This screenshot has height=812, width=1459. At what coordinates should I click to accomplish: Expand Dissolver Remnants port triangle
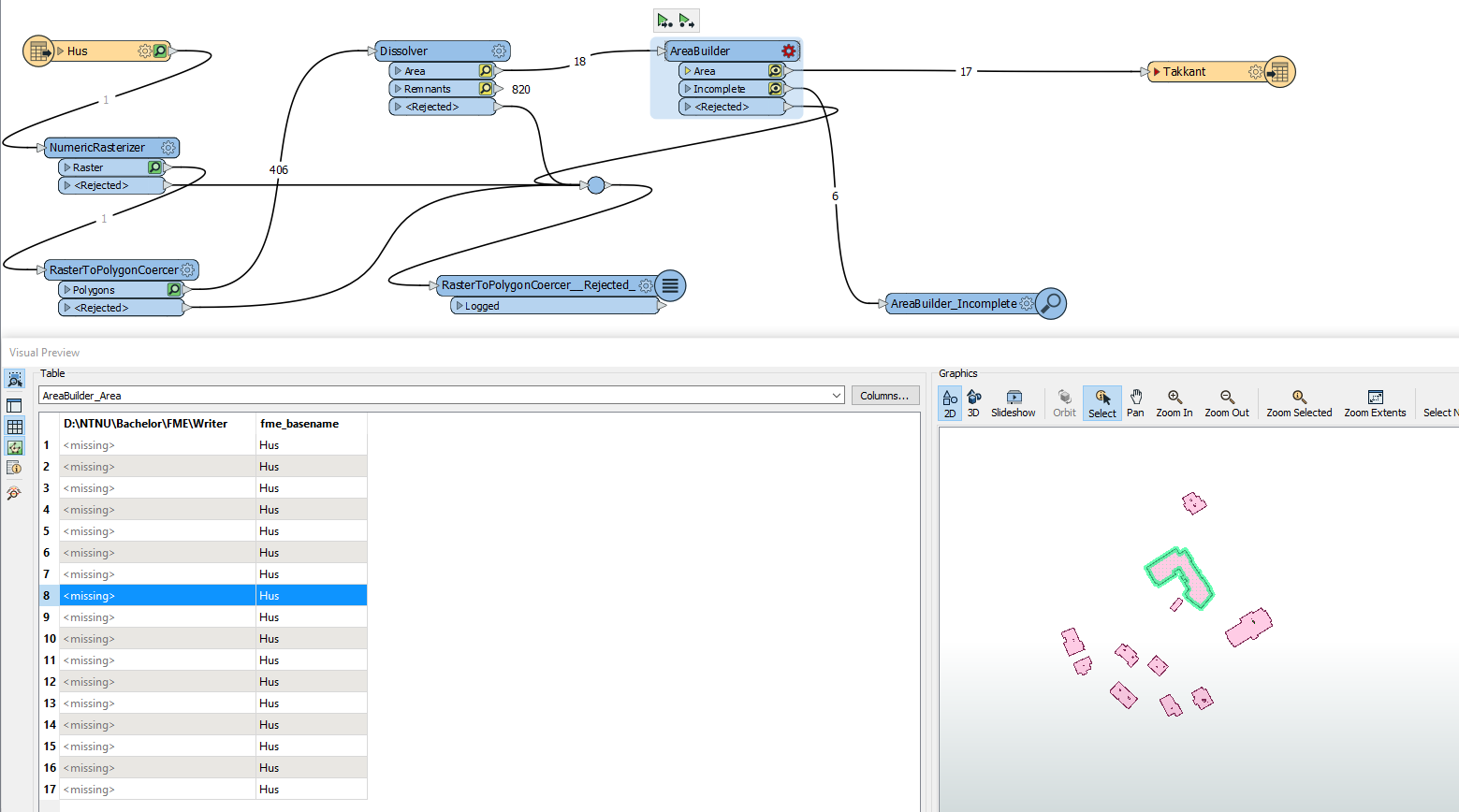(x=398, y=89)
